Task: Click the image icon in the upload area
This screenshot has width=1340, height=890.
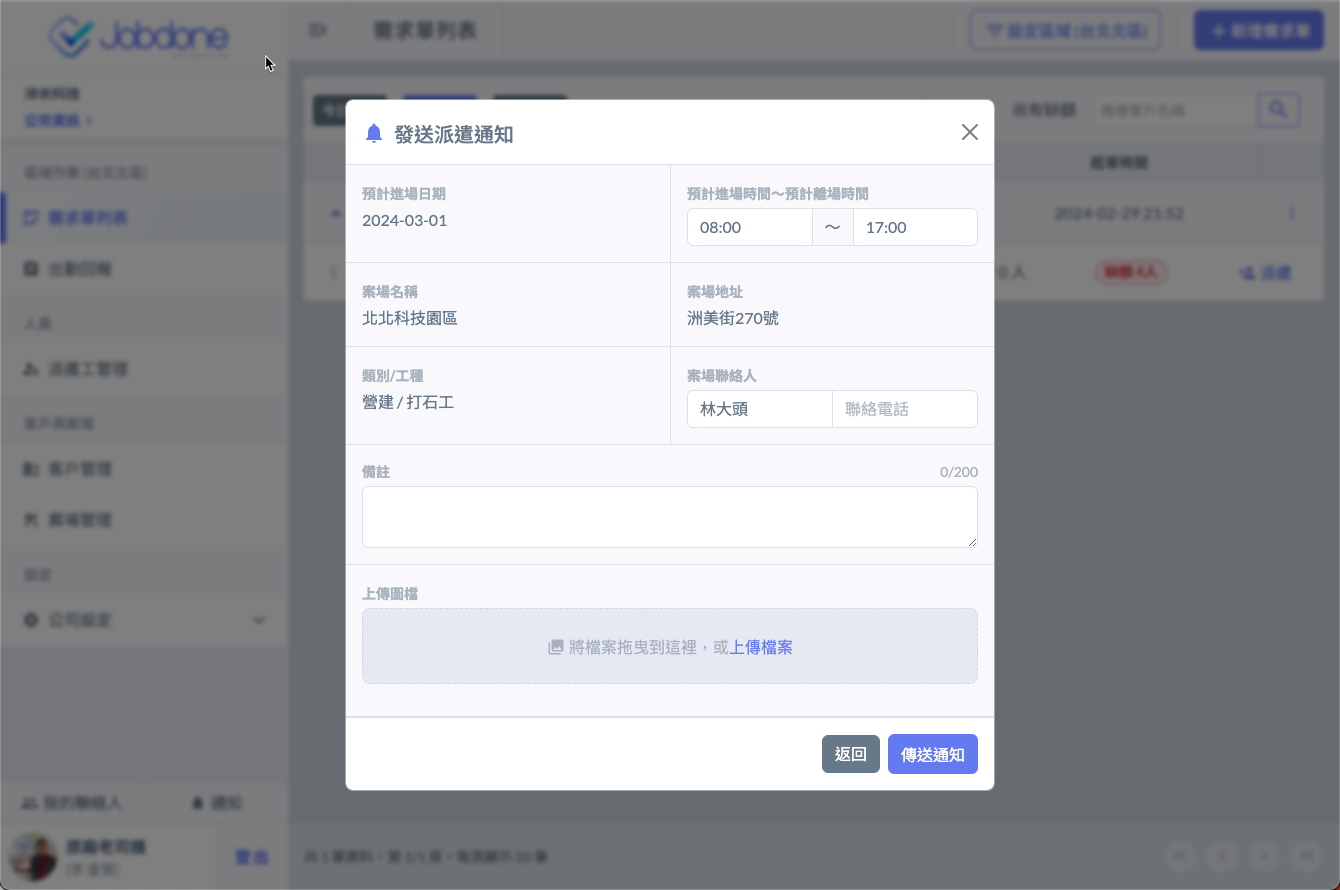Action: pyautogui.click(x=556, y=647)
